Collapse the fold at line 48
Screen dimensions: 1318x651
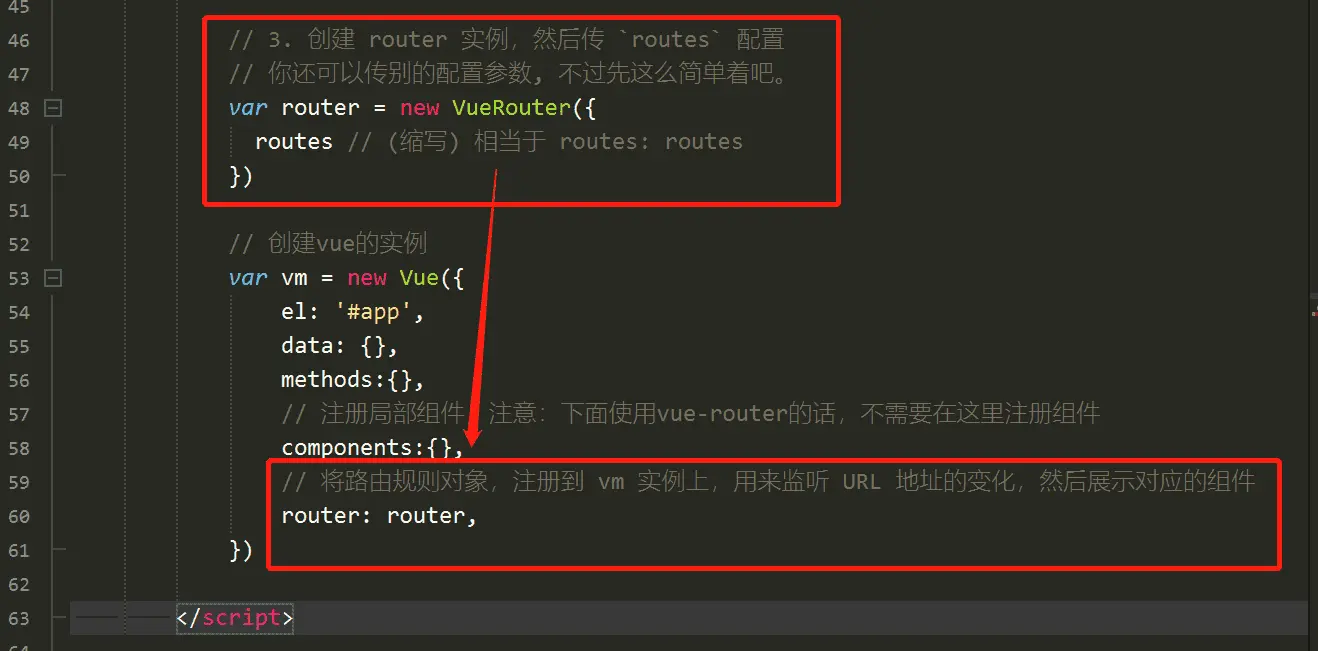point(53,108)
